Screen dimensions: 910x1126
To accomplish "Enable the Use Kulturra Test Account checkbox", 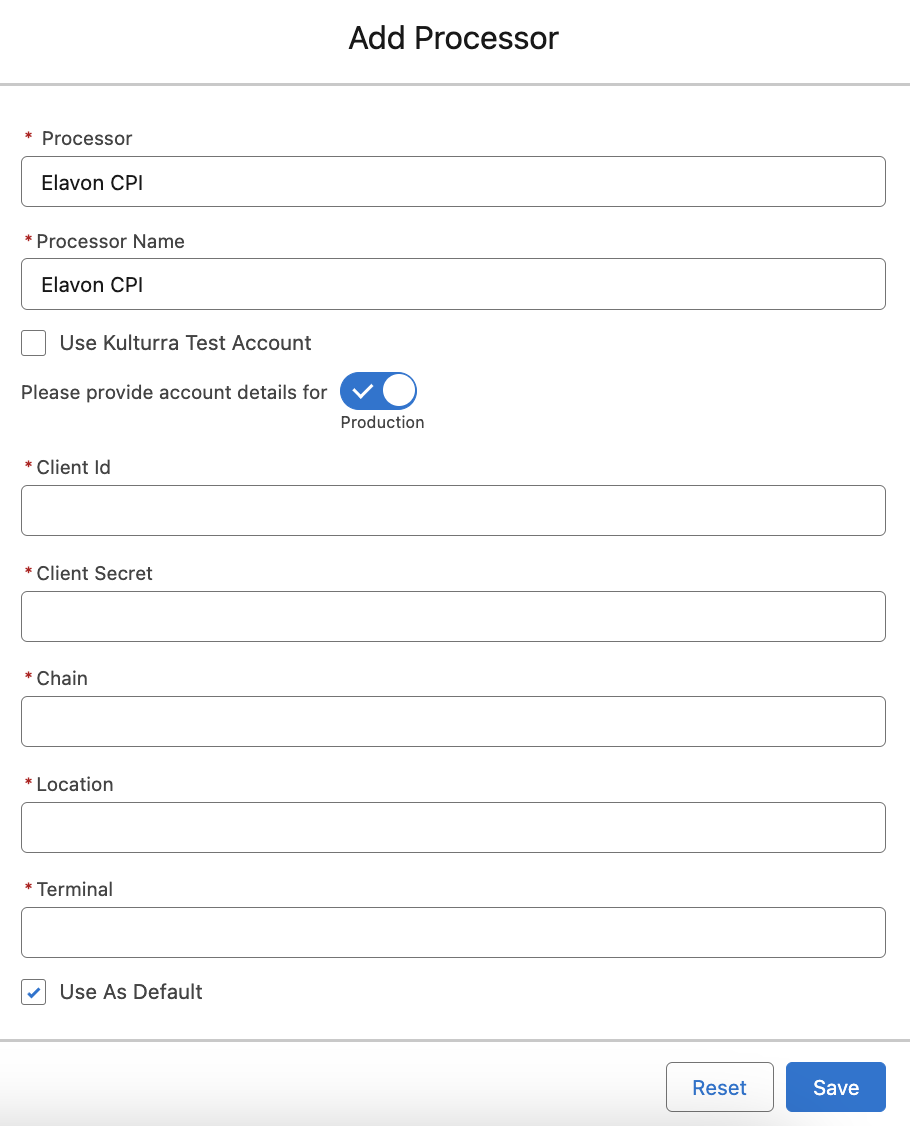I will coord(34,344).
